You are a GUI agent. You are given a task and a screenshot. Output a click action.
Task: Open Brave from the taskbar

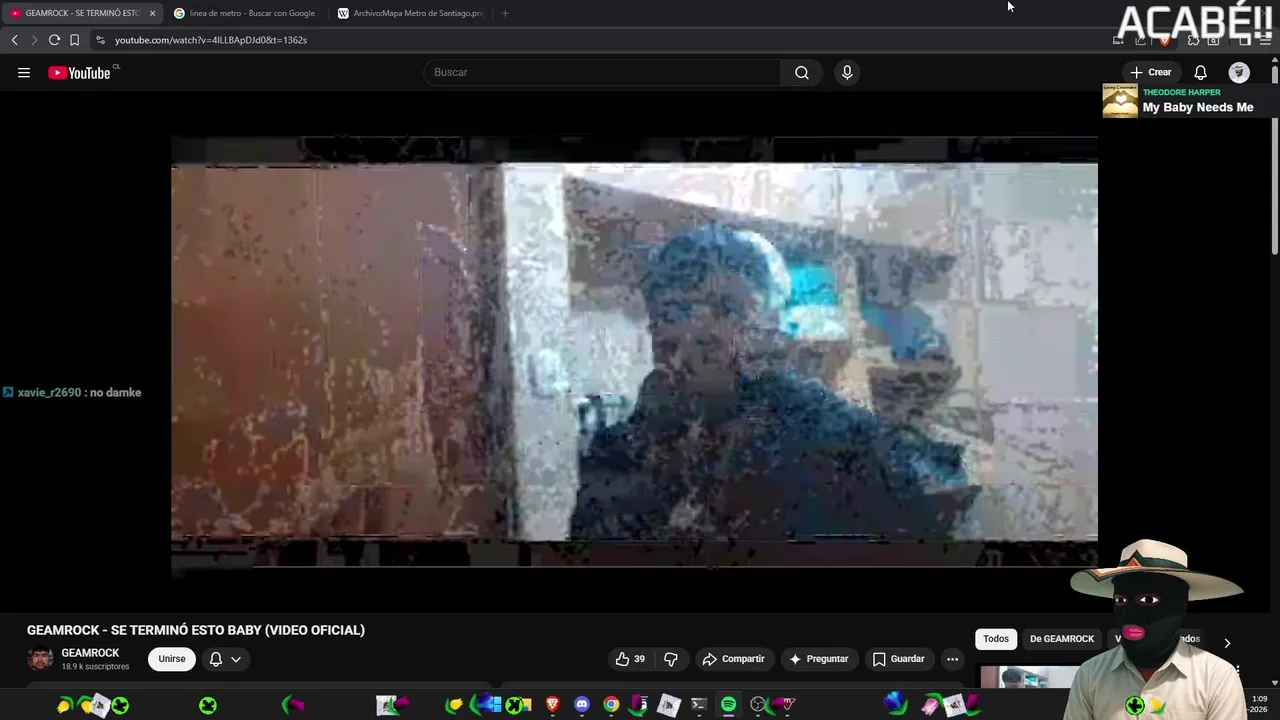coord(553,705)
